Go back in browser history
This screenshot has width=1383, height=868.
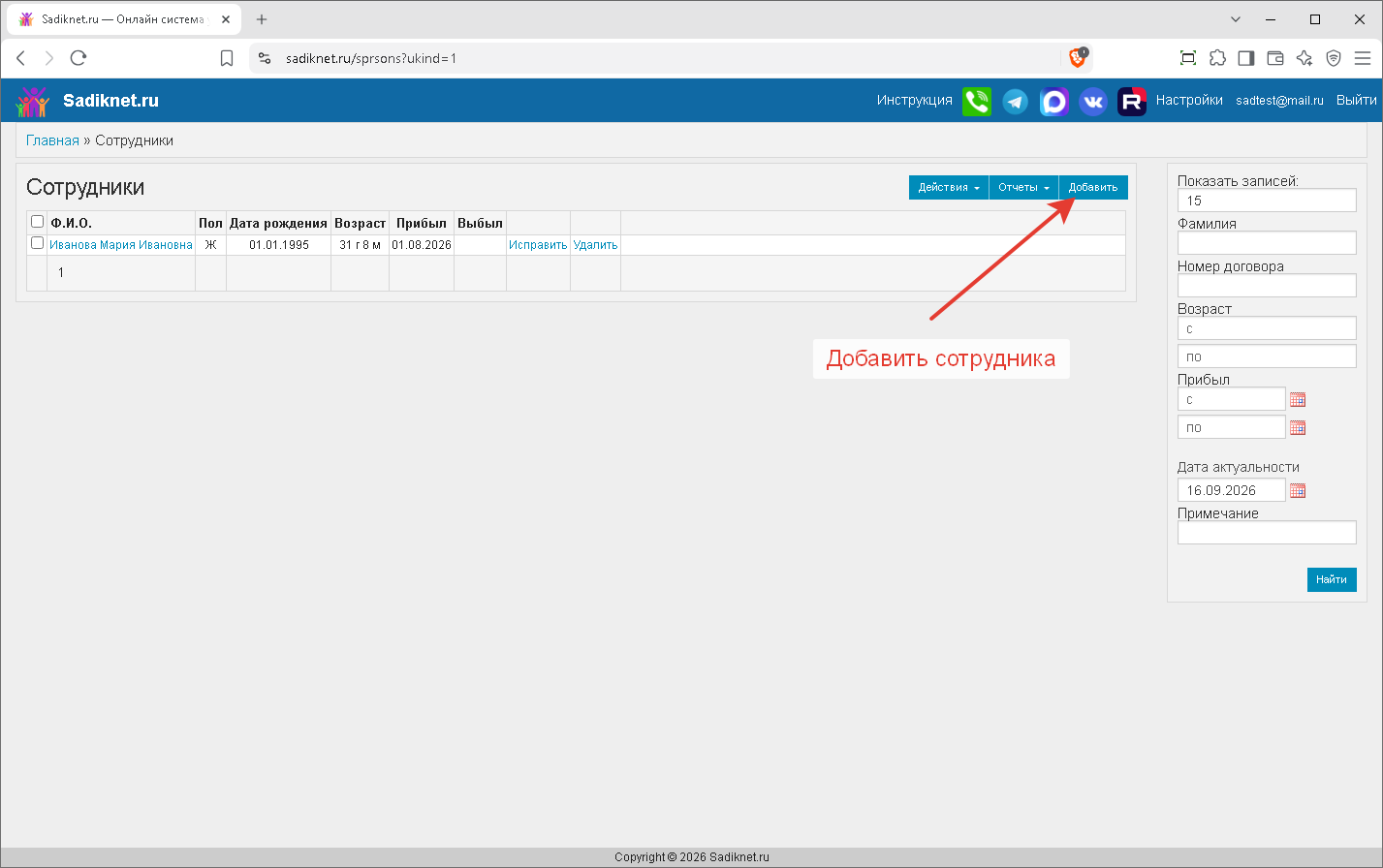click(20, 58)
